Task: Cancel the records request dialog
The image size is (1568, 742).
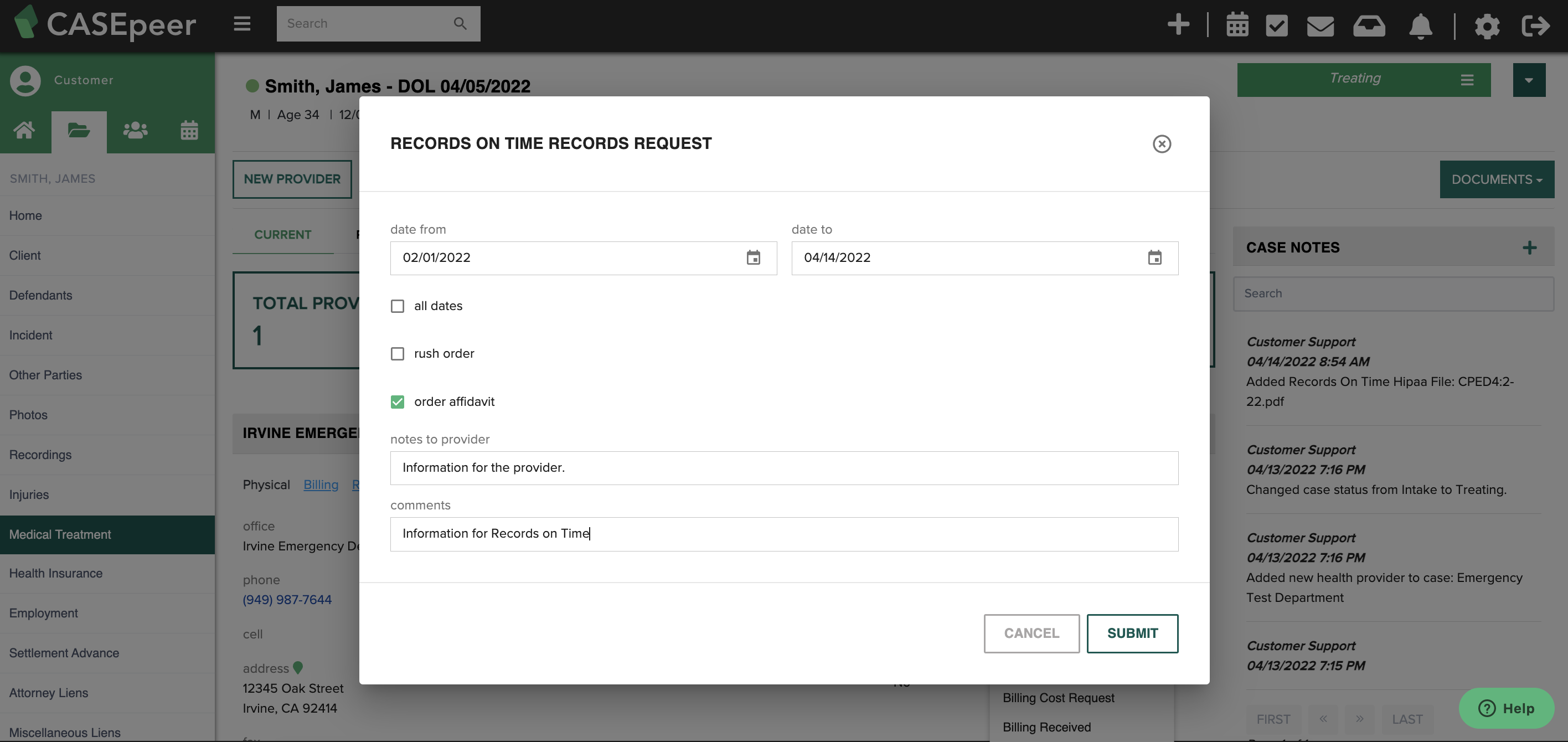Action: [1031, 633]
